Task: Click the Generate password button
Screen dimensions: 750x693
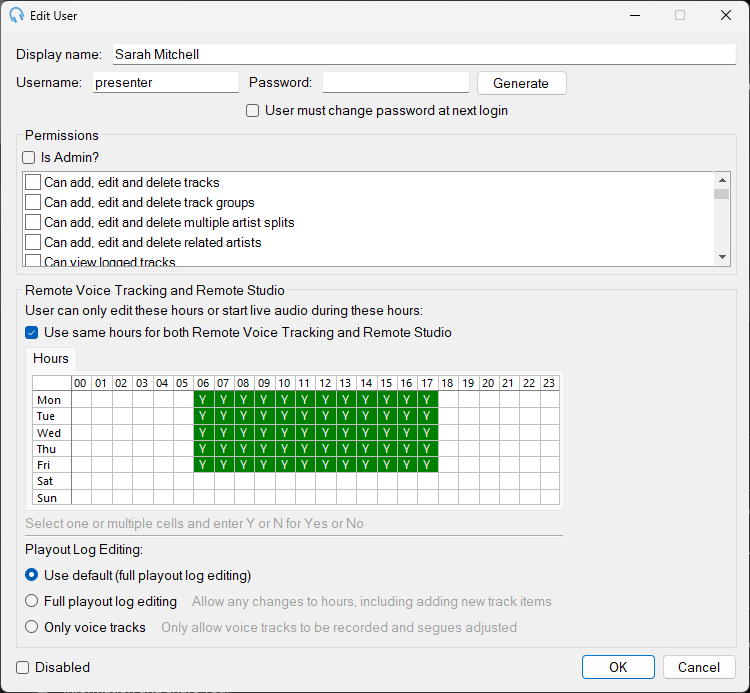Action: (x=521, y=83)
